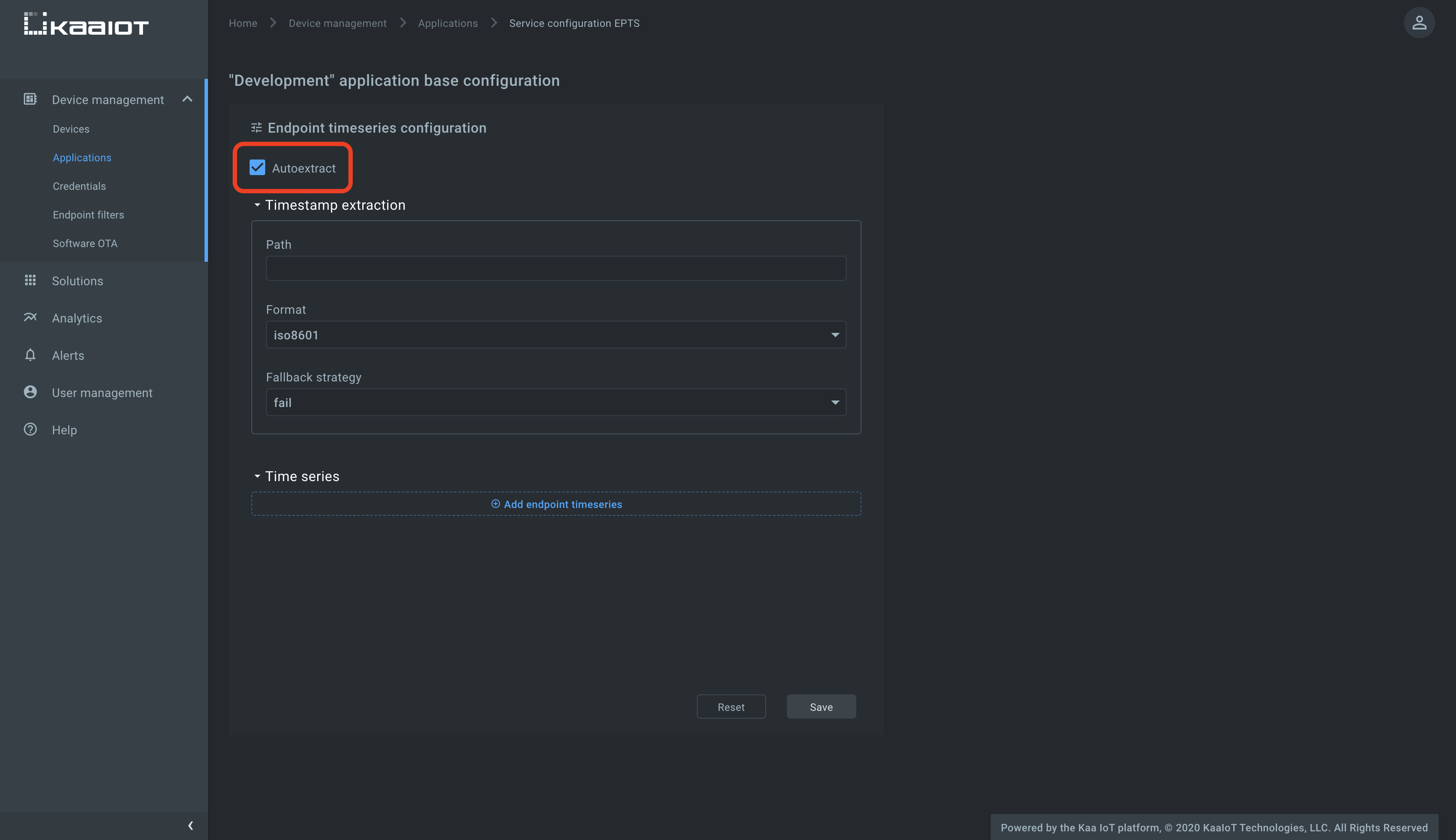Image resolution: width=1456 pixels, height=840 pixels.
Task: Click the Analytics icon in sidebar
Action: (29, 318)
